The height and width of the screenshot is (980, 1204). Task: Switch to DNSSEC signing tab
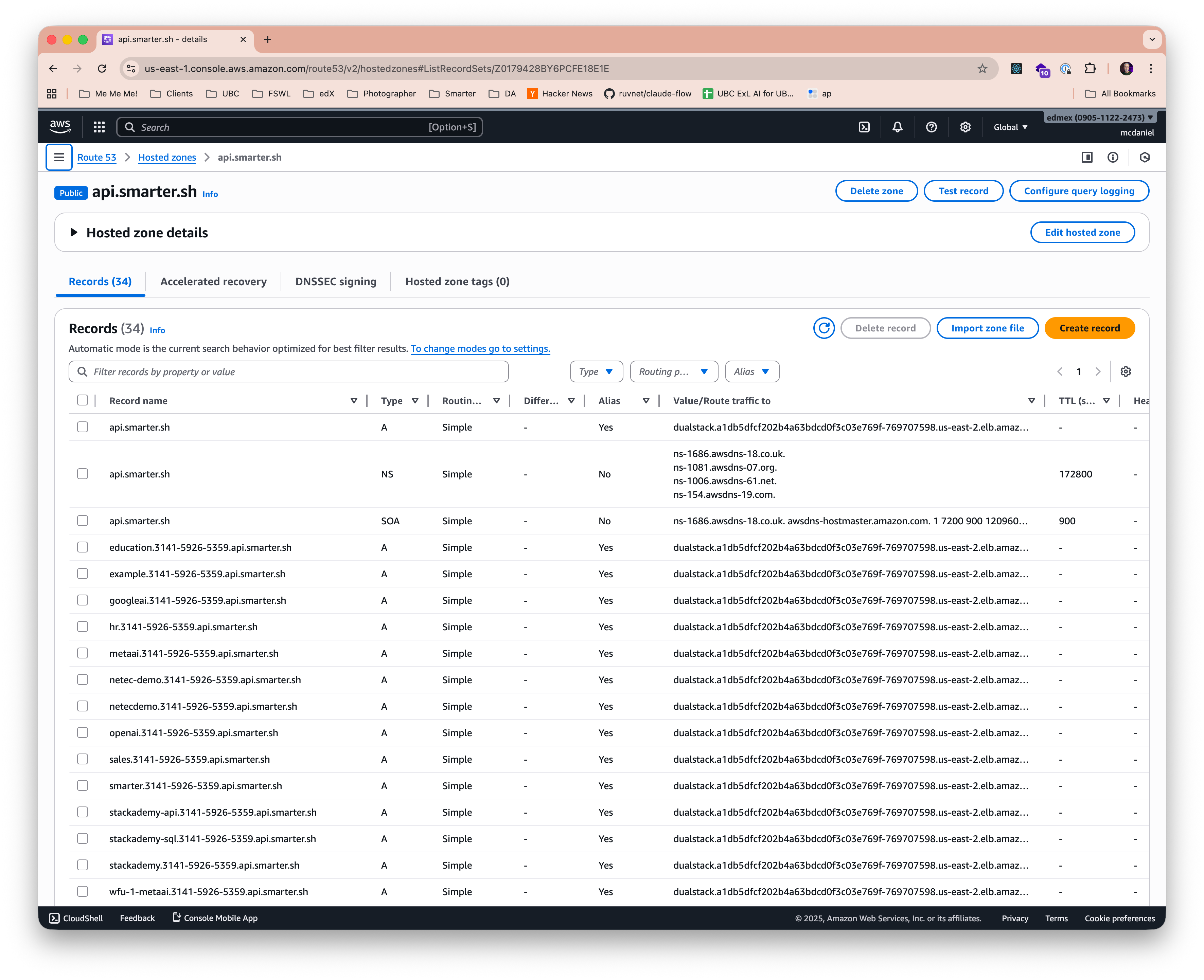(x=336, y=281)
